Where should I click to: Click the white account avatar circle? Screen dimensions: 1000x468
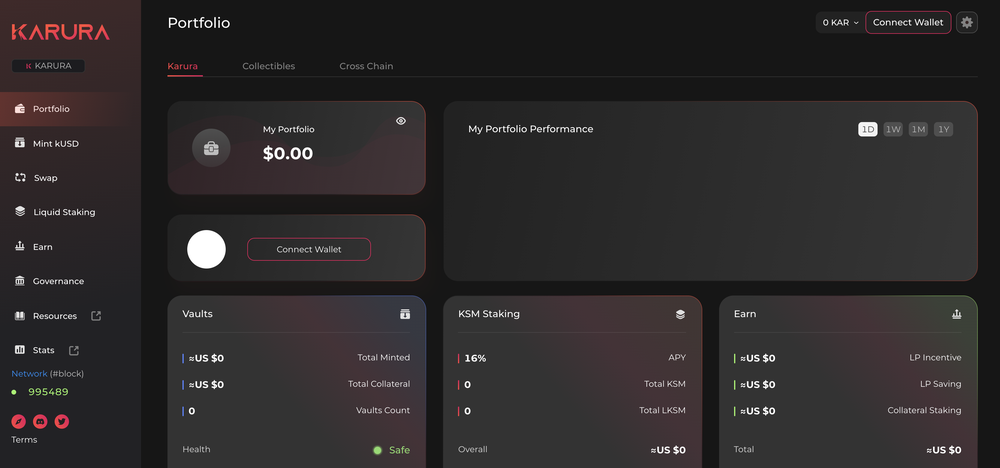206,249
